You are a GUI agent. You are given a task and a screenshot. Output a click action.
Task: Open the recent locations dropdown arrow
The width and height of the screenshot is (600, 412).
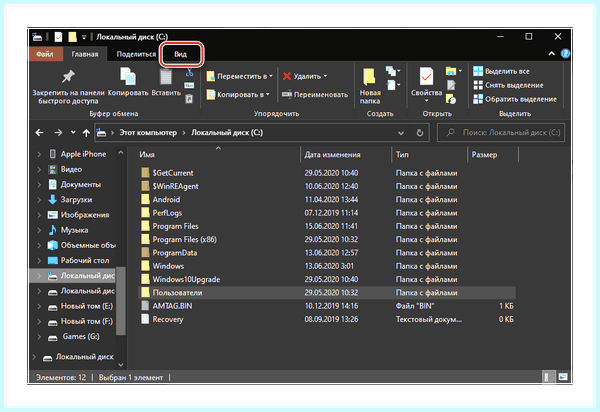click(73, 132)
